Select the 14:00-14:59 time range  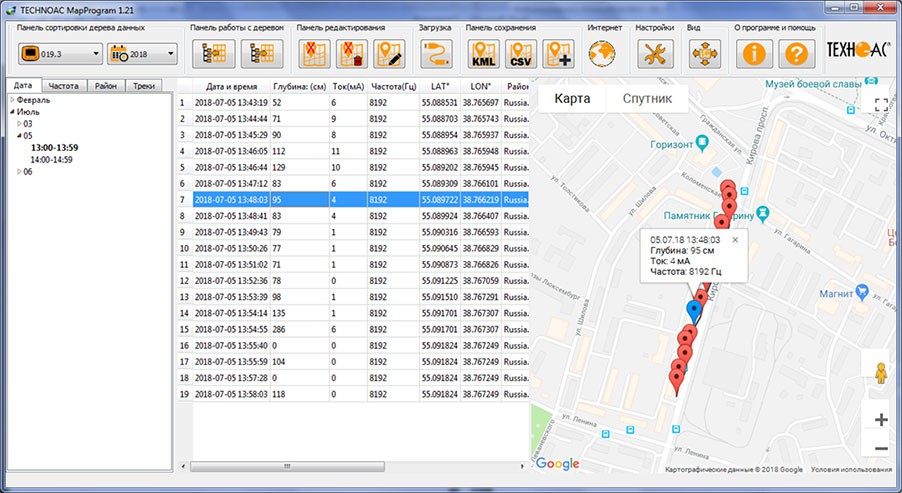click(x=51, y=159)
